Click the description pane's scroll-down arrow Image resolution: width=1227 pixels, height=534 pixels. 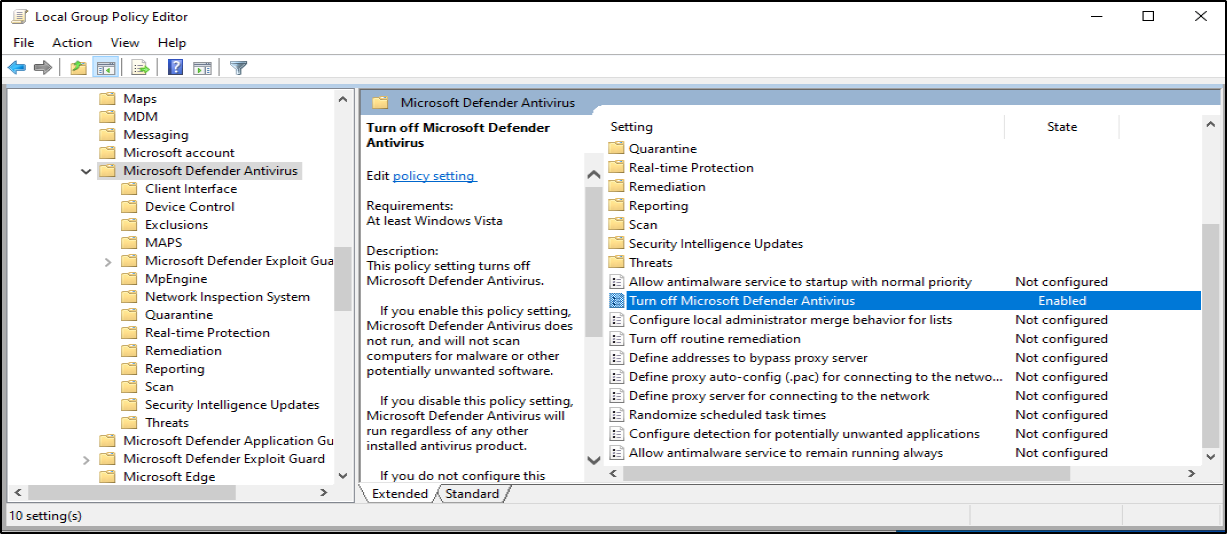tap(593, 460)
